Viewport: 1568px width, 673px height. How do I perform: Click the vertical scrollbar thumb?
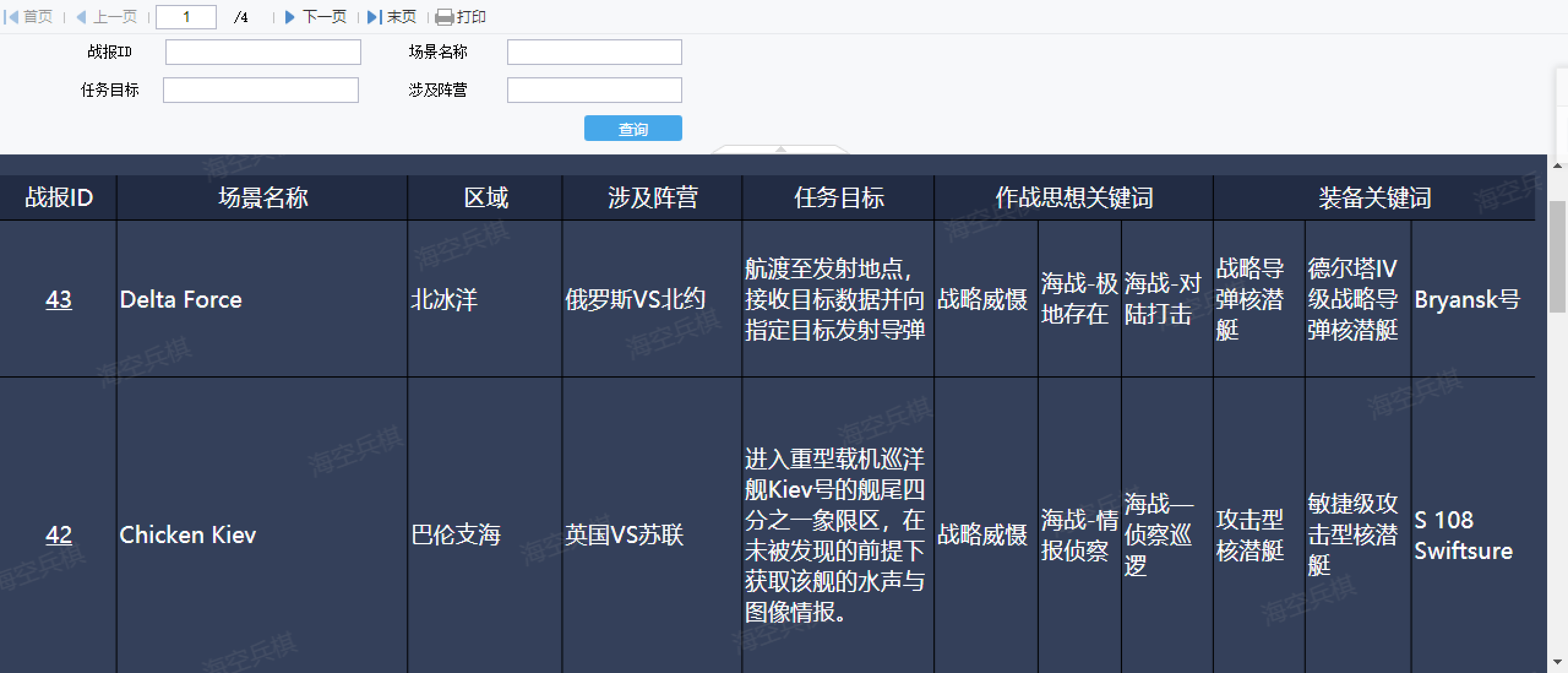point(1557,257)
